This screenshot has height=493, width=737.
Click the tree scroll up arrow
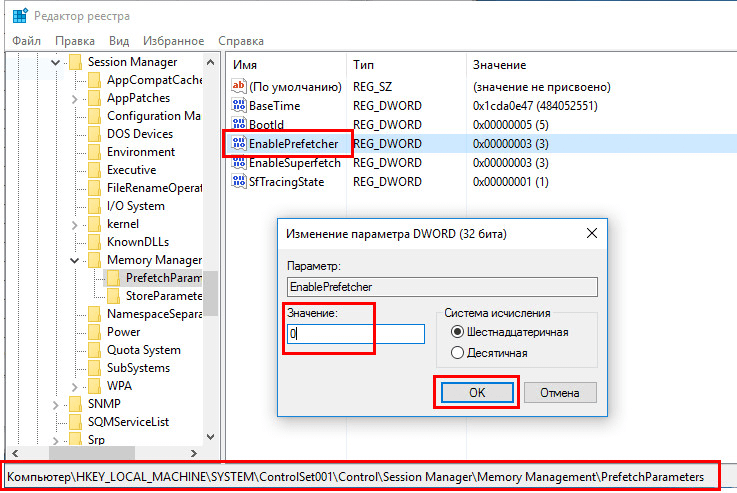(211, 62)
